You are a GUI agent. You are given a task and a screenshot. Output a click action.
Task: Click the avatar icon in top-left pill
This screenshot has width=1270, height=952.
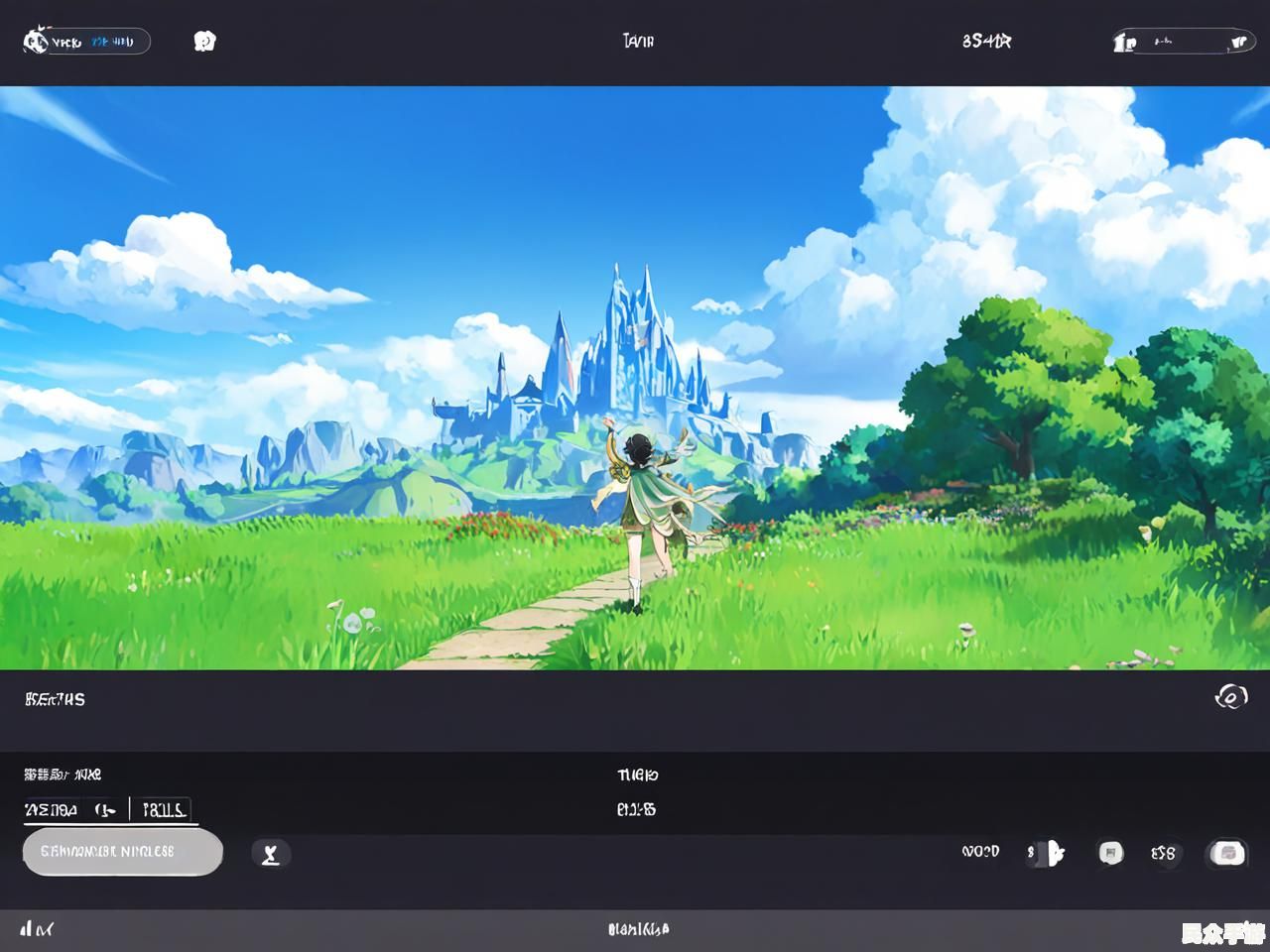tap(36, 42)
